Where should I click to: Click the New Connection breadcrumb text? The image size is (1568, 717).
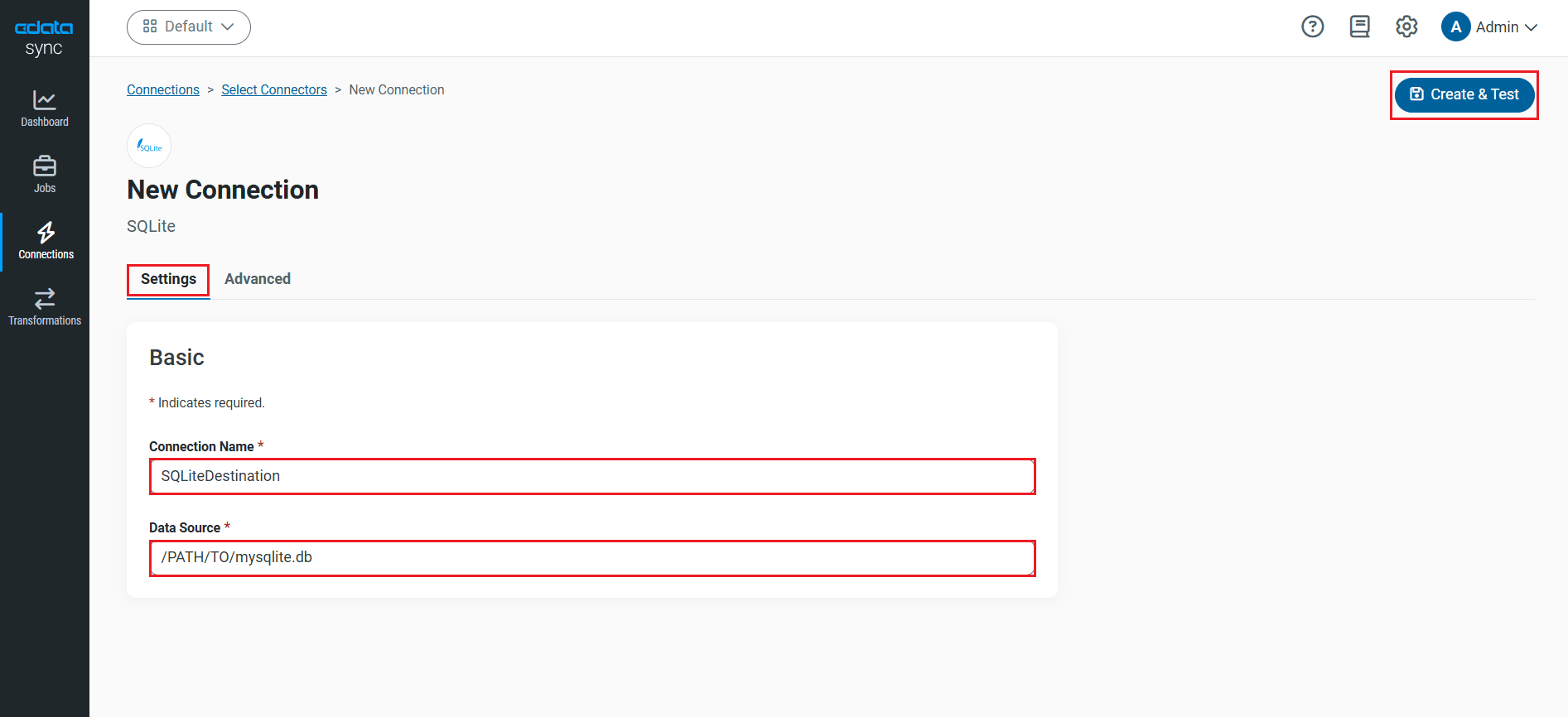click(x=397, y=89)
